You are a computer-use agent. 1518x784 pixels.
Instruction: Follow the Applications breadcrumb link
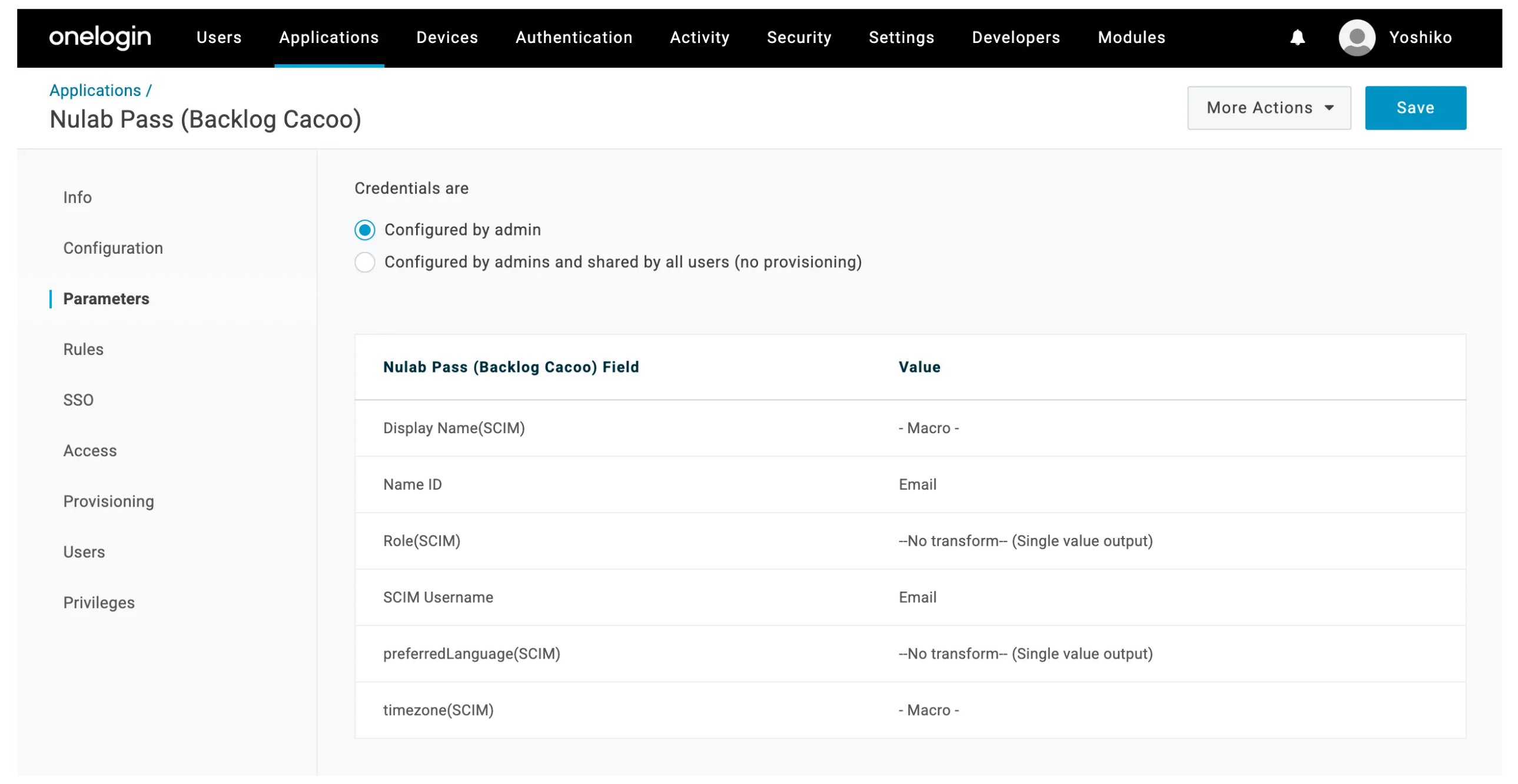[95, 90]
